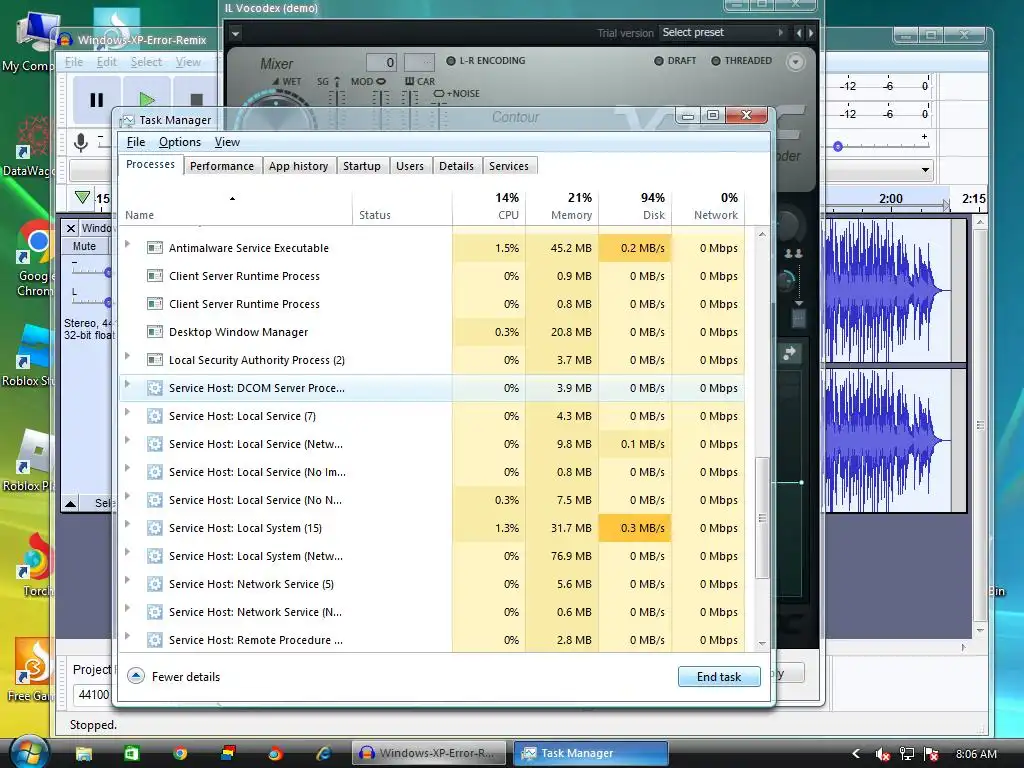Expand Local Security Authority Process (2)

(x=128, y=356)
